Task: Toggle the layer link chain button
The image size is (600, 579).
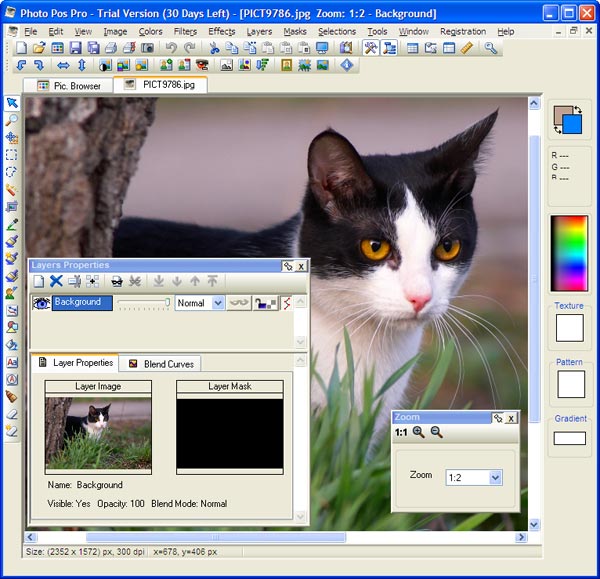Action: (x=239, y=303)
